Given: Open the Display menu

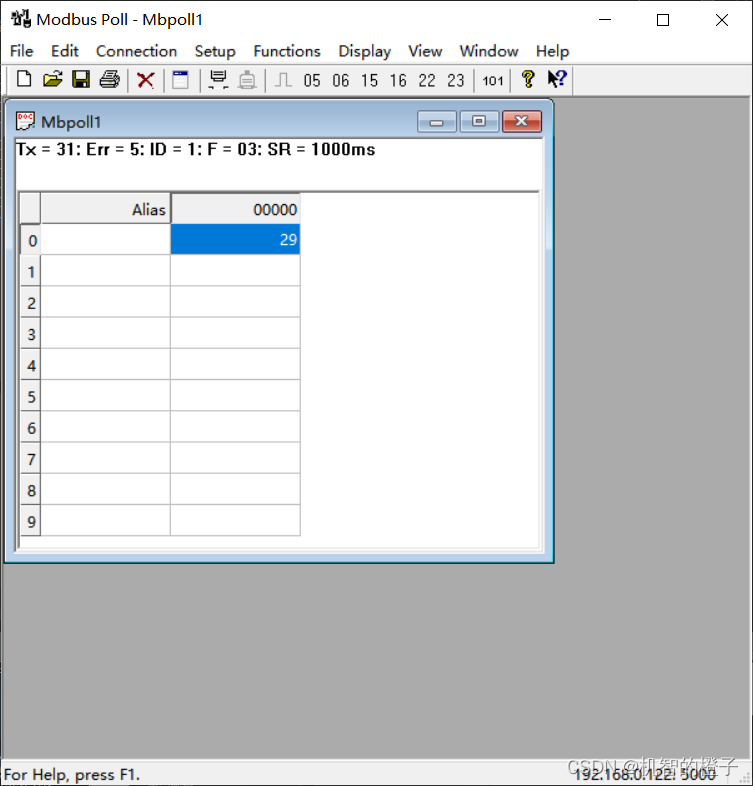Looking at the screenshot, I should coord(364,51).
